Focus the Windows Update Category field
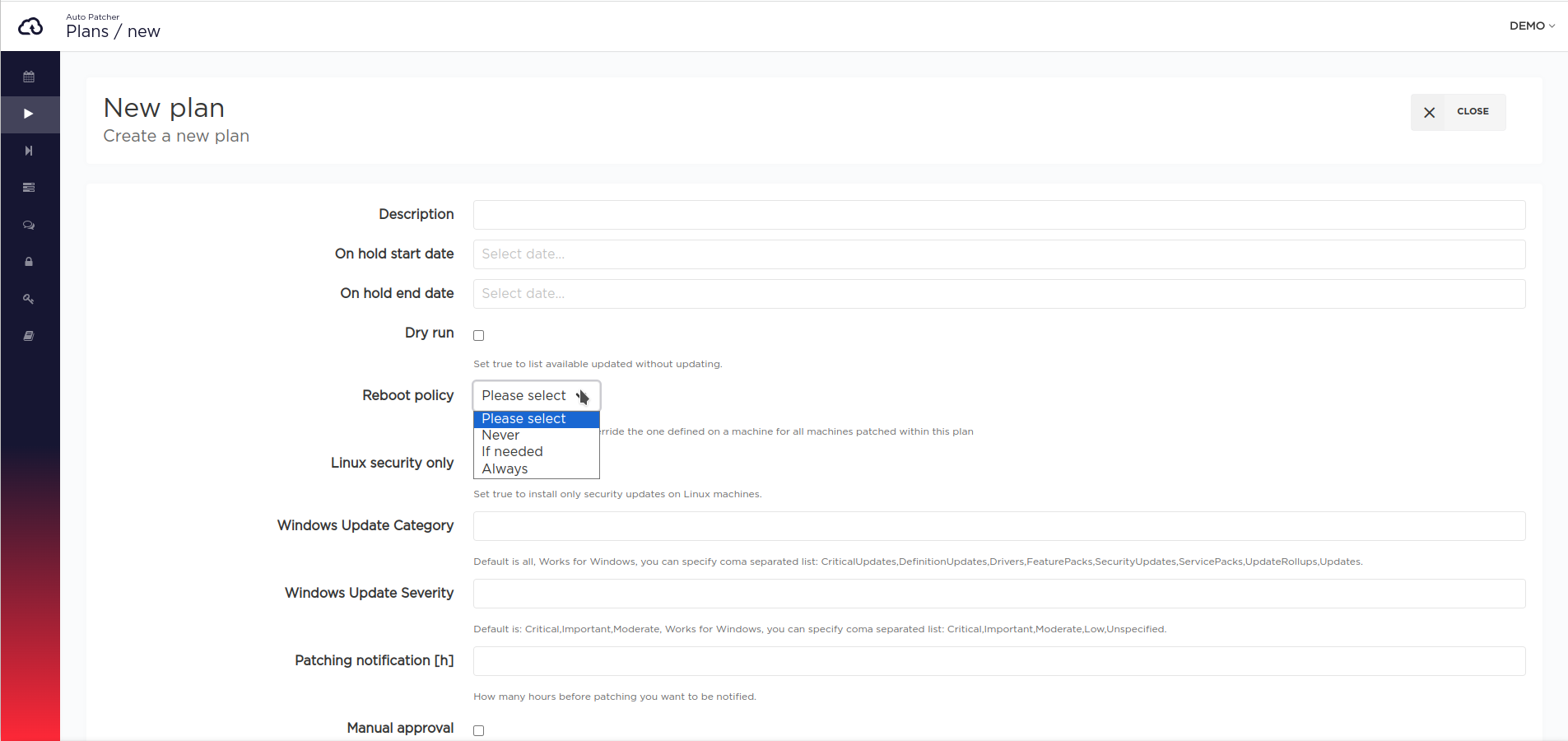This screenshot has height=741, width=1568. click(999, 526)
